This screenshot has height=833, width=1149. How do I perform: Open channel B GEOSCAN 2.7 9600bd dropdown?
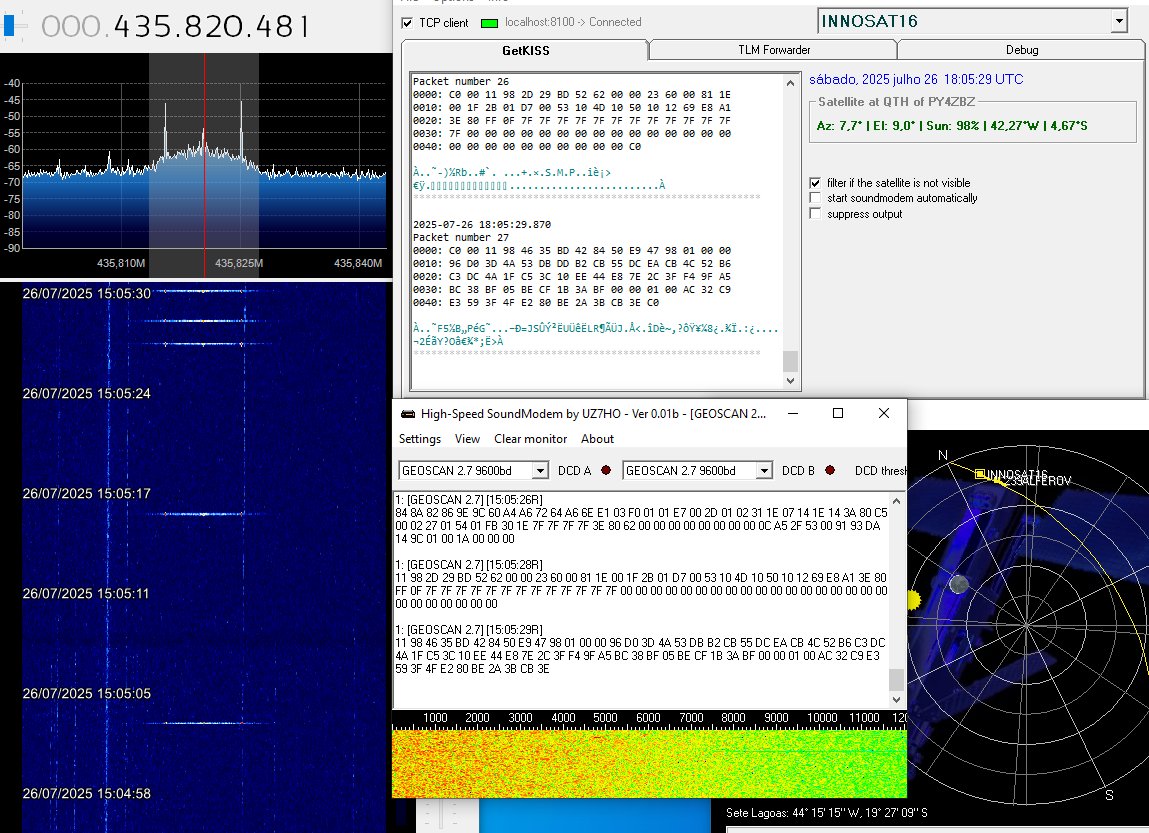764,470
